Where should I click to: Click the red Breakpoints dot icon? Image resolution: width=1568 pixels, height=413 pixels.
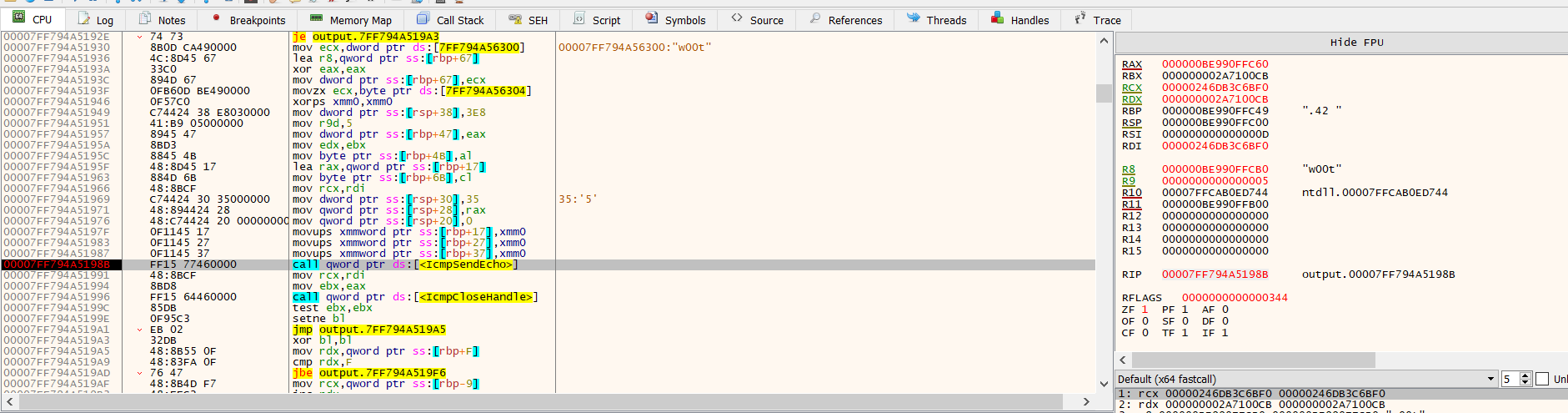(x=216, y=18)
